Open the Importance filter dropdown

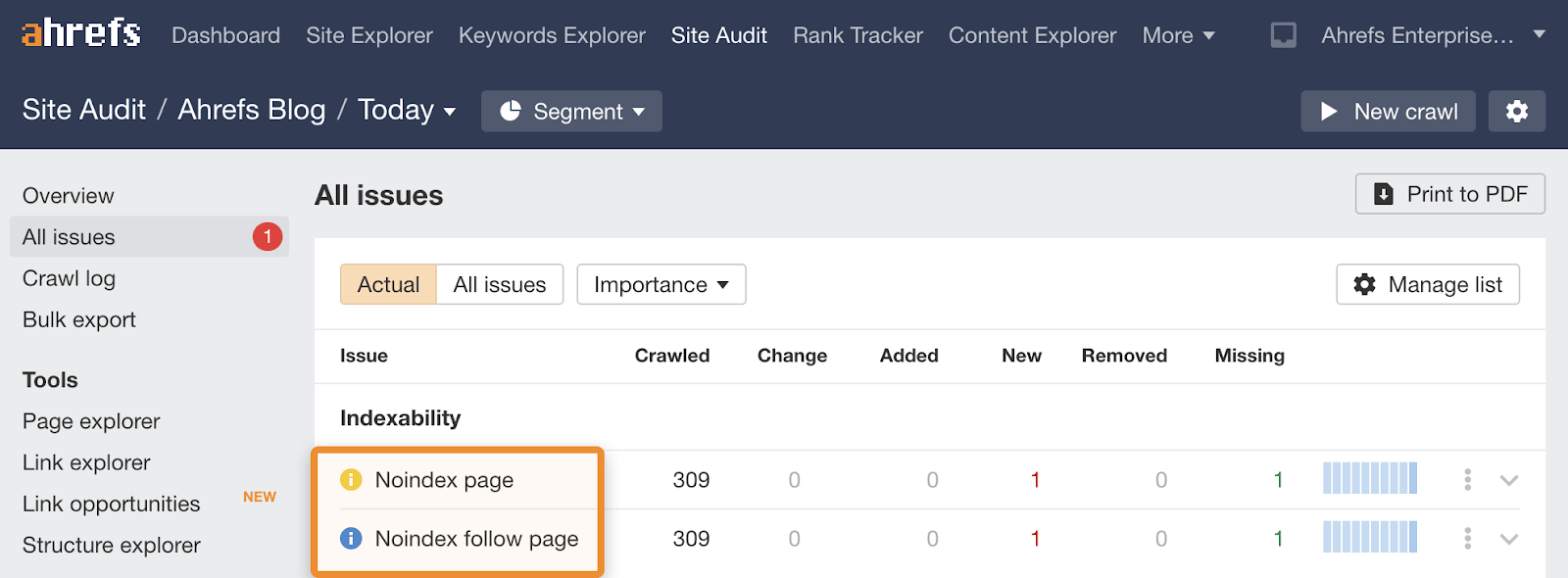(x=661, y=285)
